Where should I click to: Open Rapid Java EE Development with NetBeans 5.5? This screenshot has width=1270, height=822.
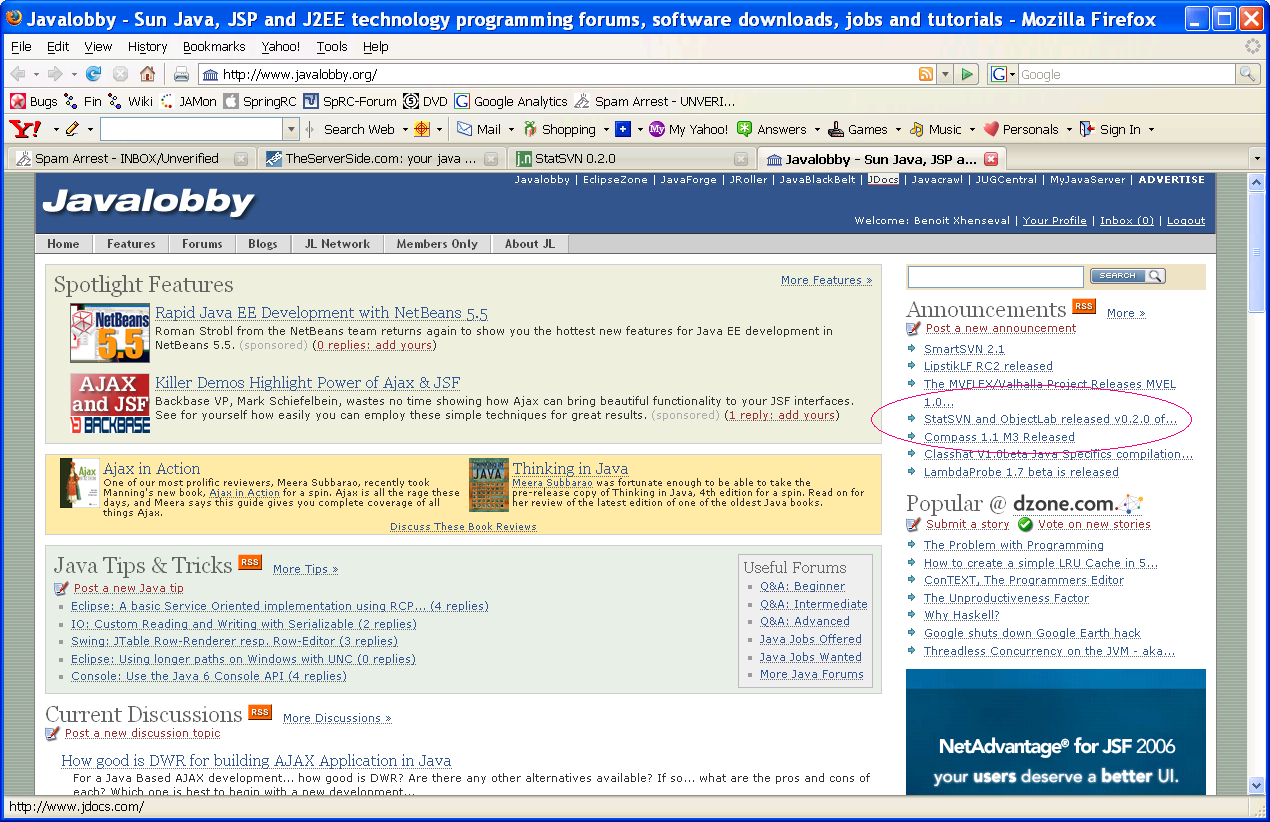[x=321, y=313]
